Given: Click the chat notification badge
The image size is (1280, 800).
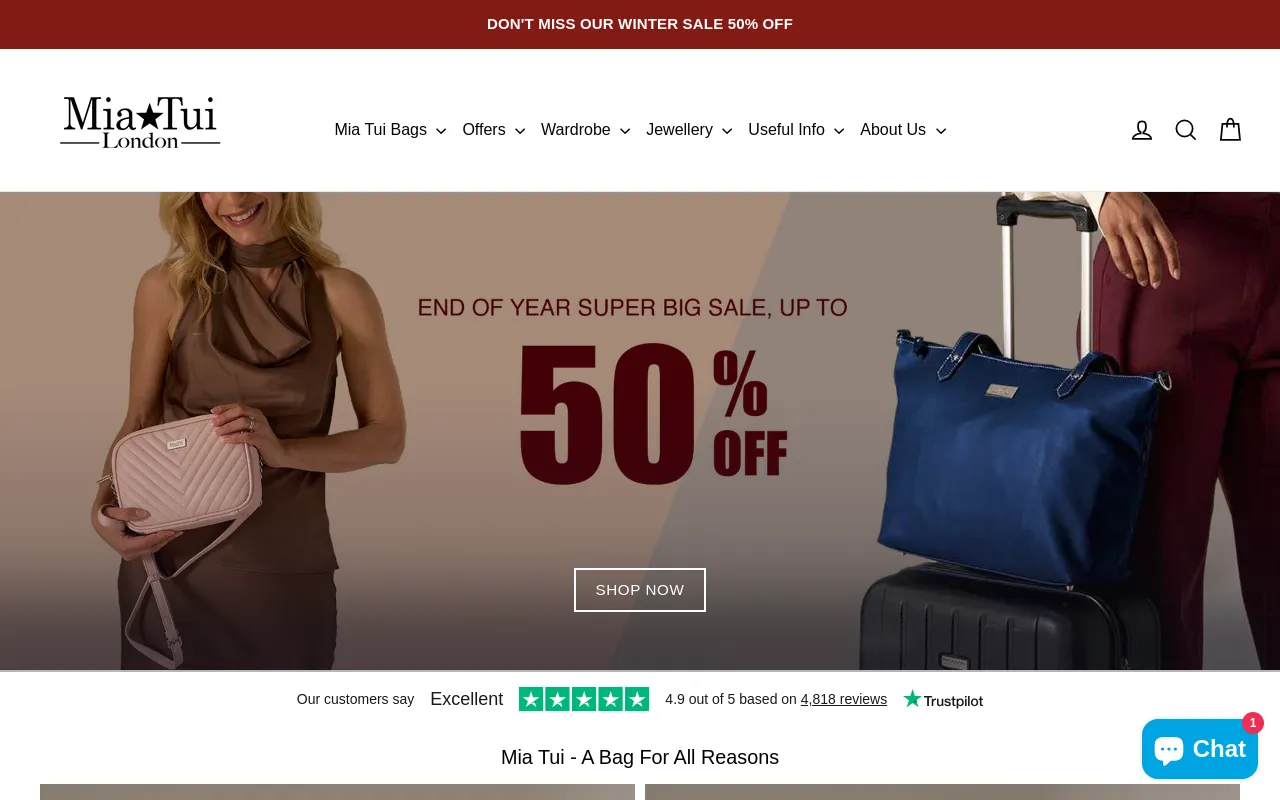Looking at the screenshot, I should [x=1253, y=722].
